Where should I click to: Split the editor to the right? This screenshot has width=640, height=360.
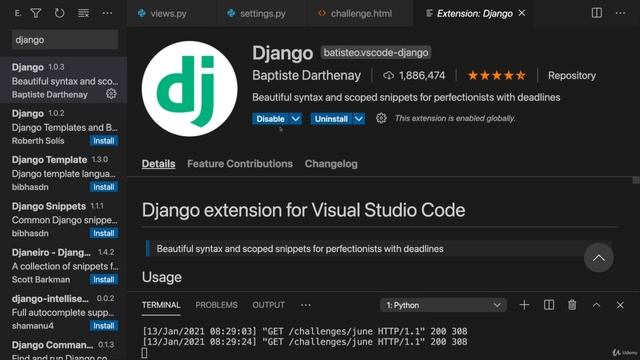(x=597, y=13)
